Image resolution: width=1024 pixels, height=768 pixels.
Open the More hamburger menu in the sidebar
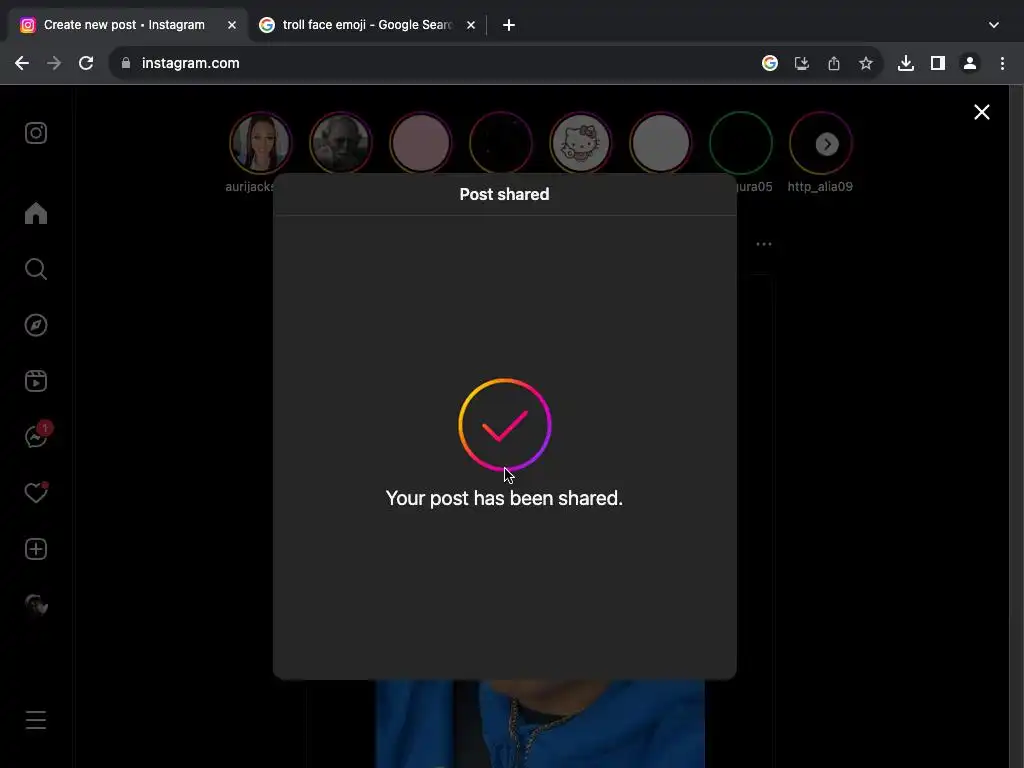pos(36,720)
